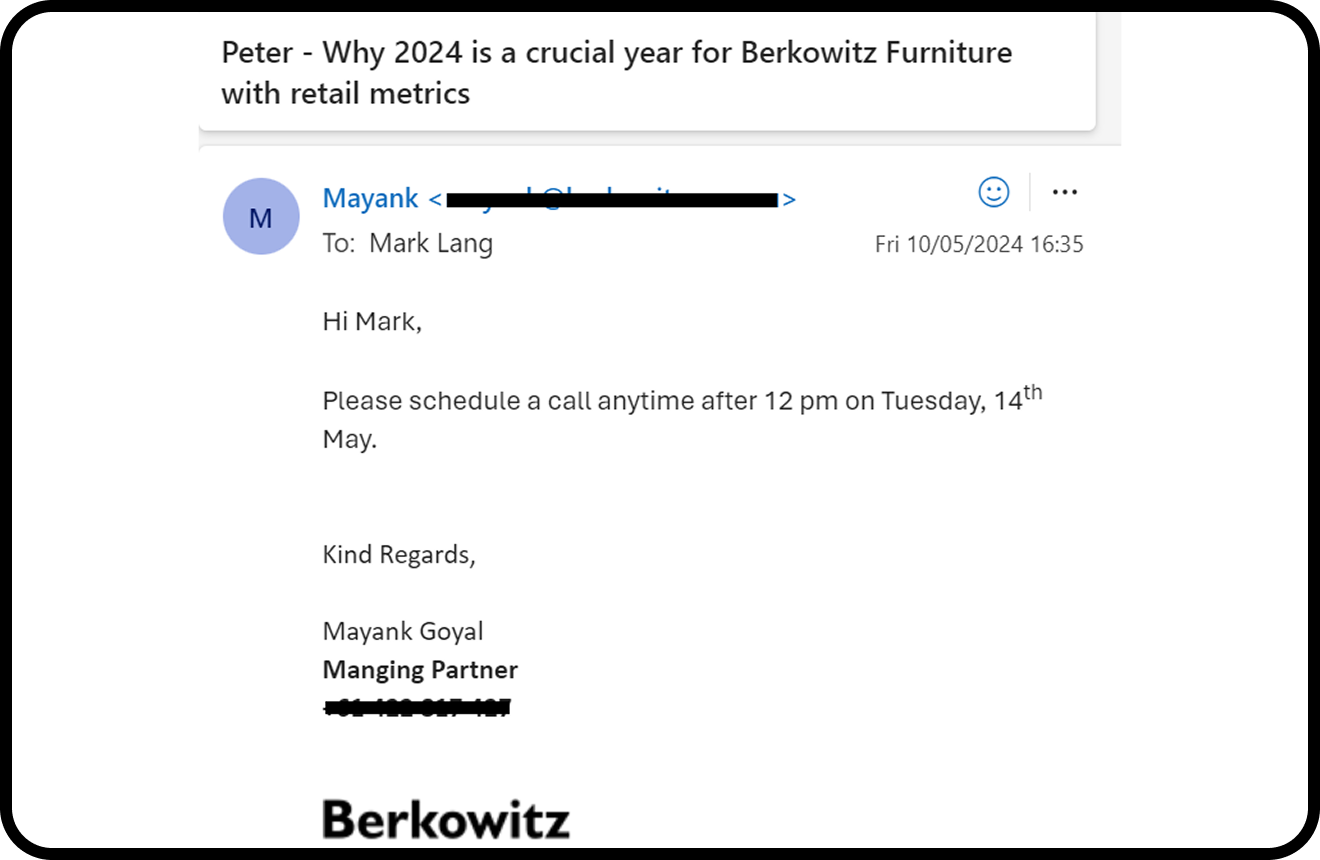Click the 'To:' label in the header

click(338, 243)
